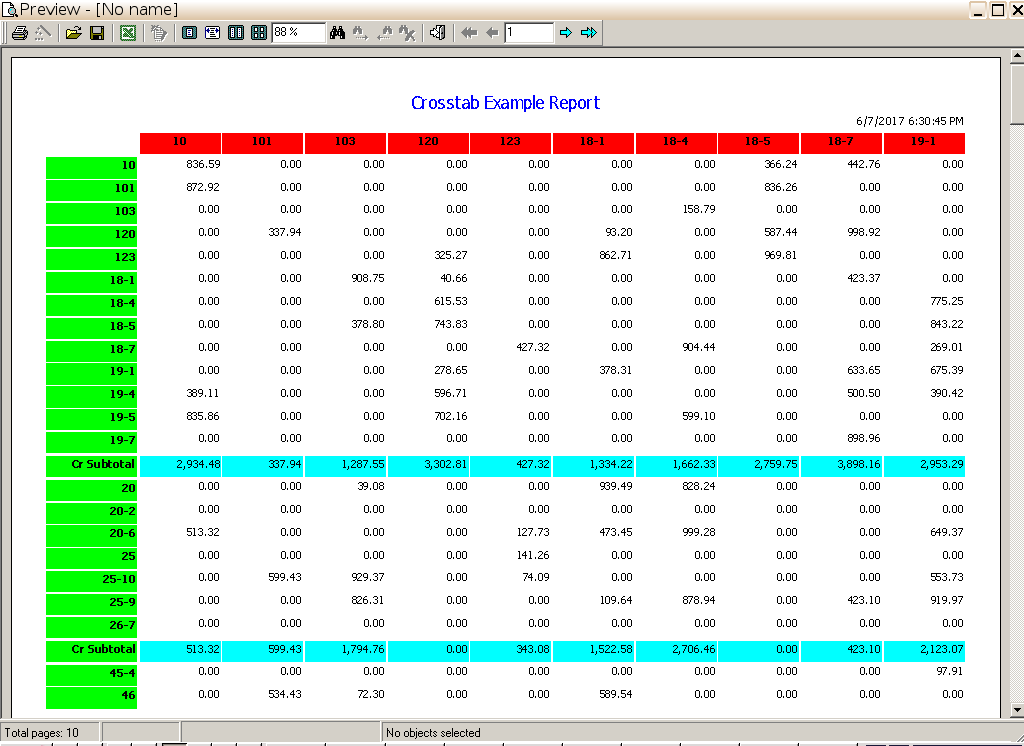Switch to single whole-page view
Viewport: 1024px width, 746px height.
(x=189, y=33)
